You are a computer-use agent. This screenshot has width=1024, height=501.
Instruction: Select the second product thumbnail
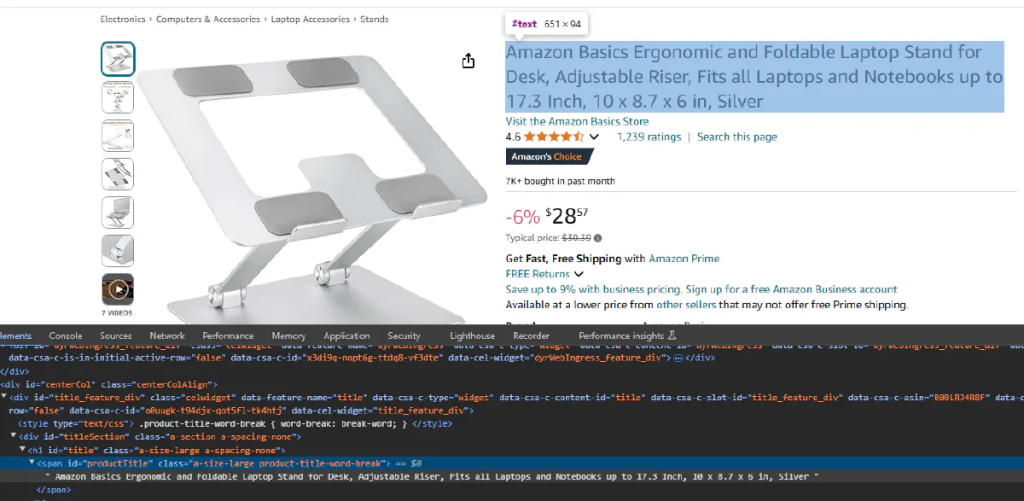click(118, 97)
